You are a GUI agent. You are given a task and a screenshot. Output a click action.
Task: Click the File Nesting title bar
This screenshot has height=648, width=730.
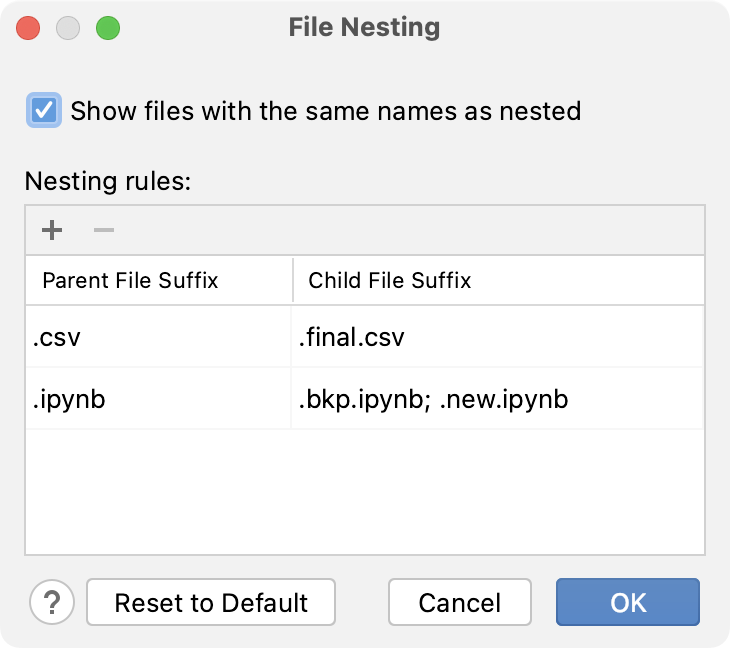pyautogui.click(x=364, y=27)
